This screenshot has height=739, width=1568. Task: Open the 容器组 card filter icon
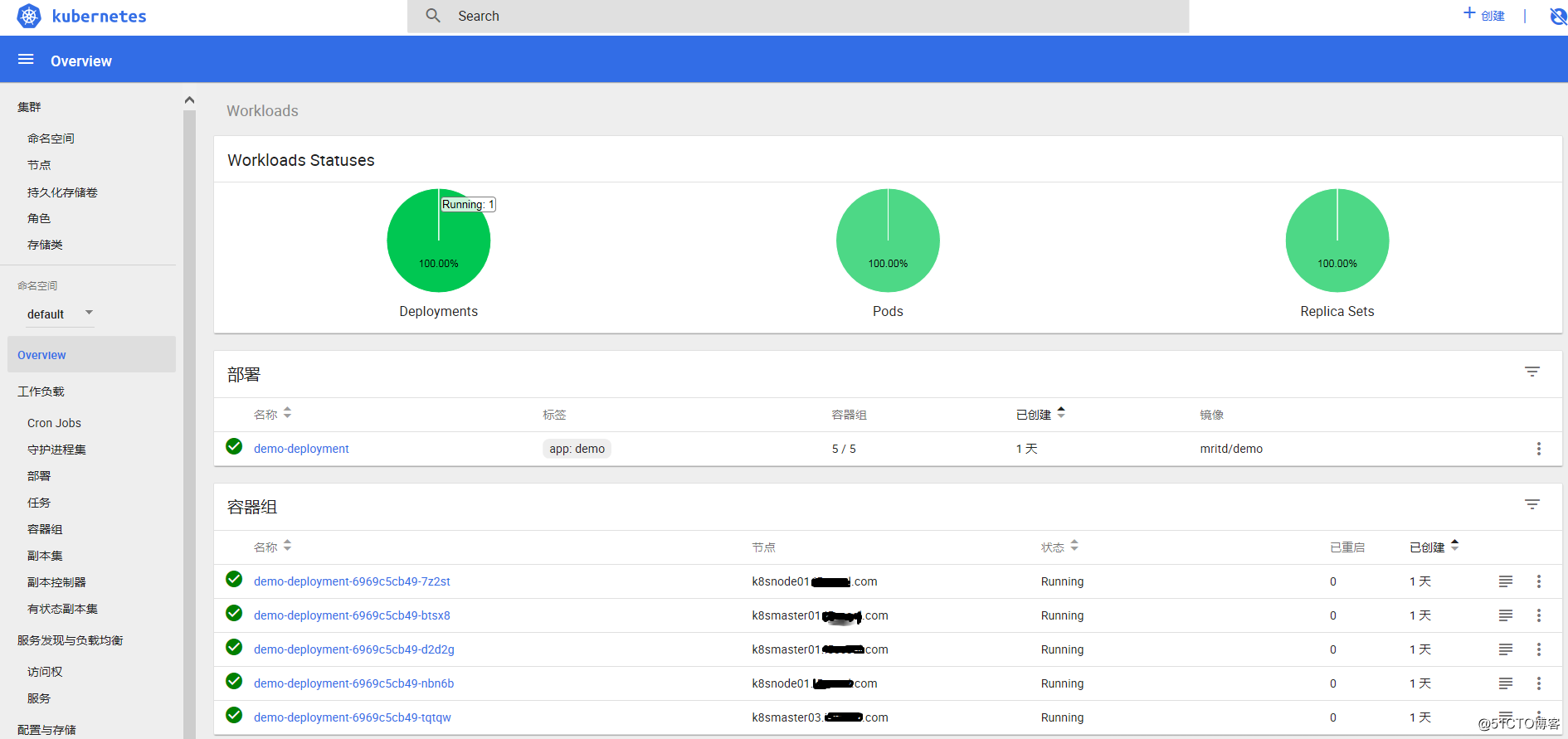1532,505
